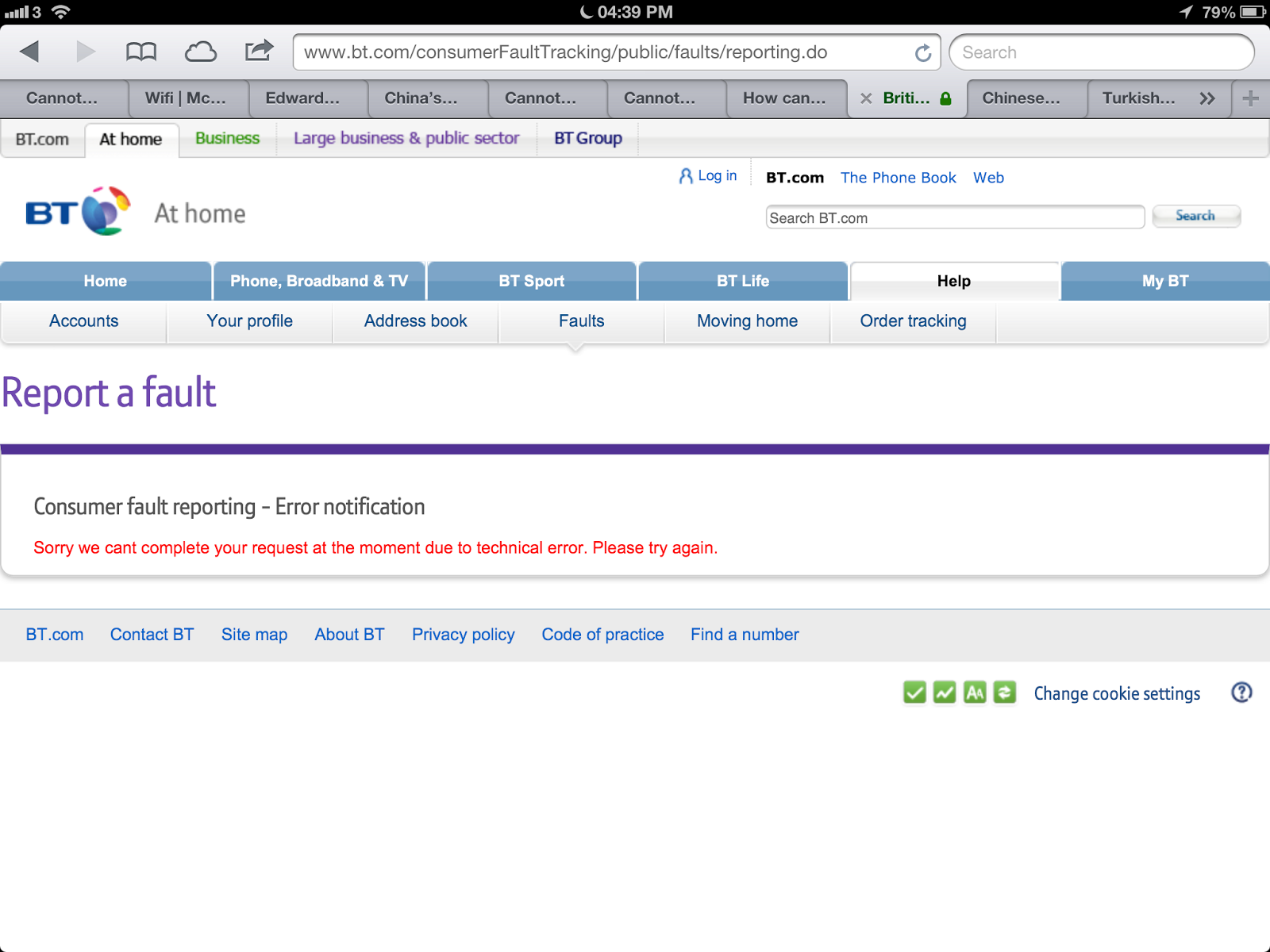Screen dimensions: 1270x952
Task: Click the green checkmark cookie icon
Action: pos(914,693)
